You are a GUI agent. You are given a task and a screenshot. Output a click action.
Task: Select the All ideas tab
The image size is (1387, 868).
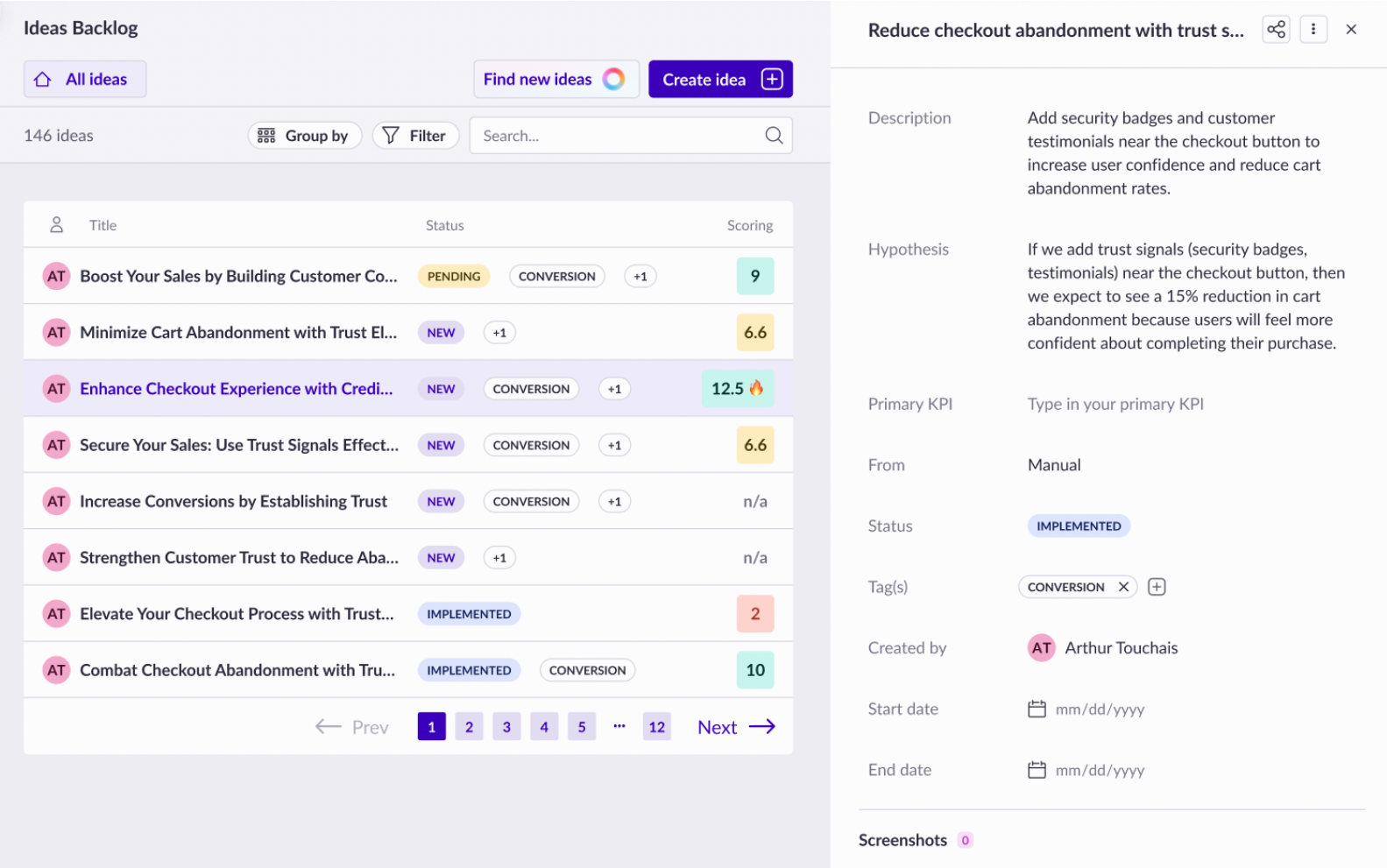85,80
